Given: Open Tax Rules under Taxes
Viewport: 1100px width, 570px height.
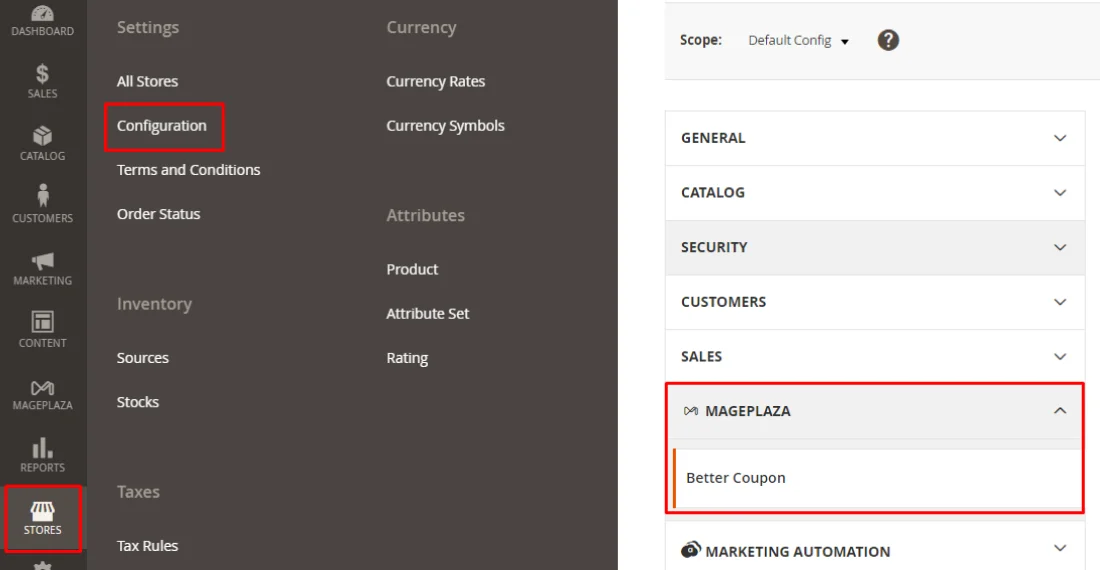Looking at the screenshot, I should pyautogui.click(x=147, y=545).
